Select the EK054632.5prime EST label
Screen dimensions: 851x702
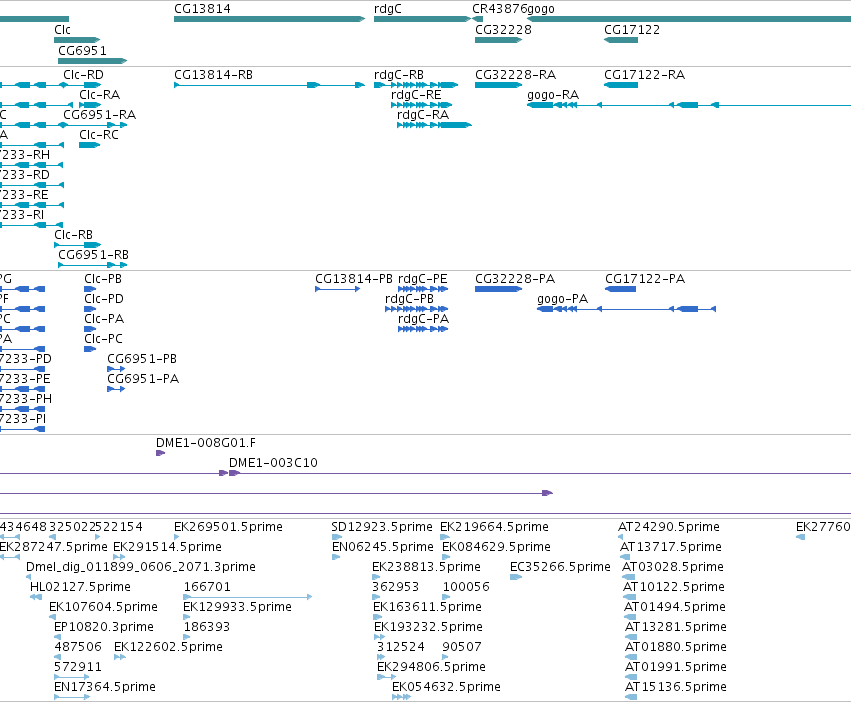pyautogui.click(x=446, y=688)
